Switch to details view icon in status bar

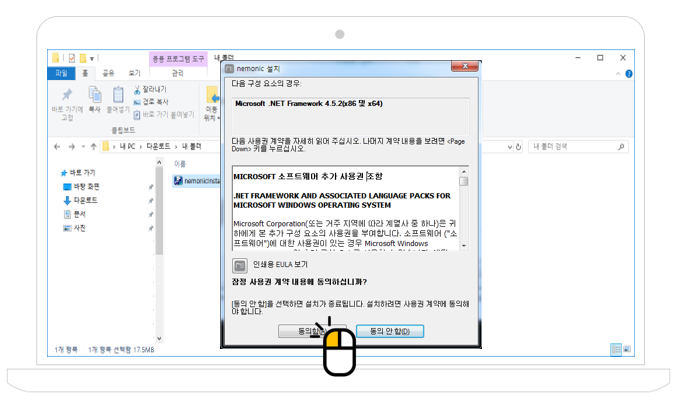pos(616,349)
